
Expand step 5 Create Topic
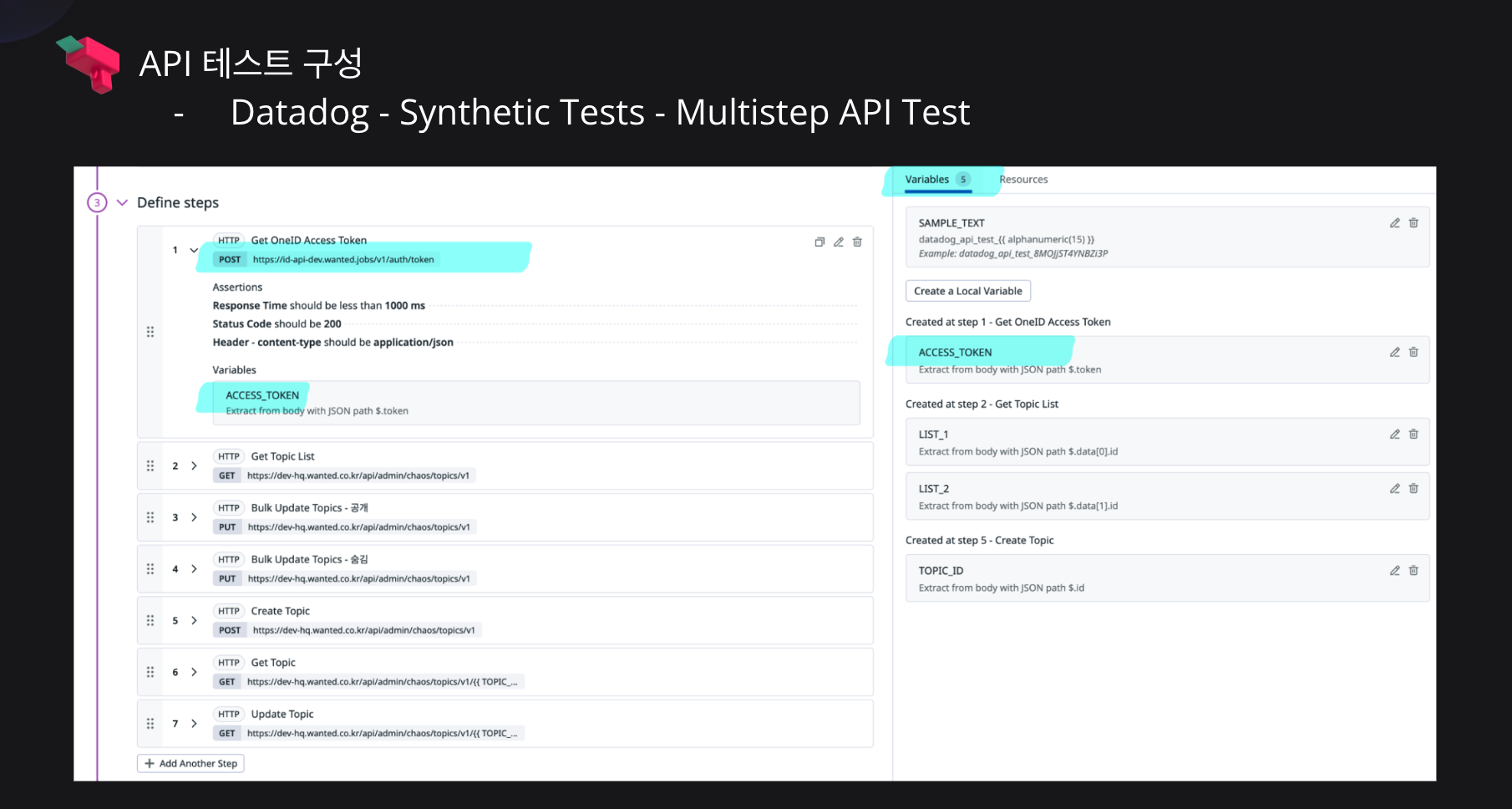(194, 620)
